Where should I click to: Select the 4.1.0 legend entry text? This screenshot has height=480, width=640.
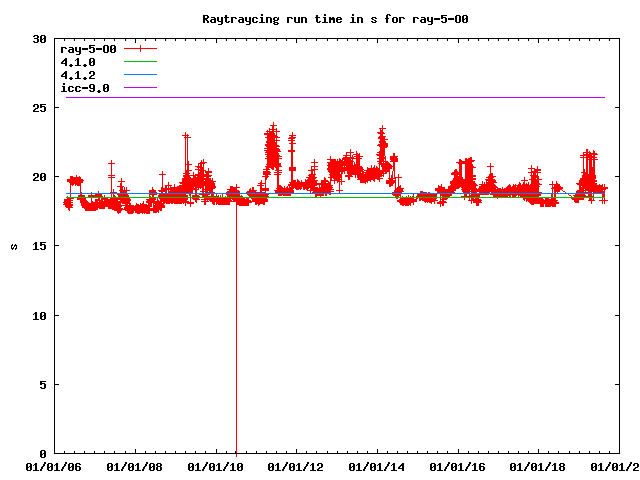(77, 62)
